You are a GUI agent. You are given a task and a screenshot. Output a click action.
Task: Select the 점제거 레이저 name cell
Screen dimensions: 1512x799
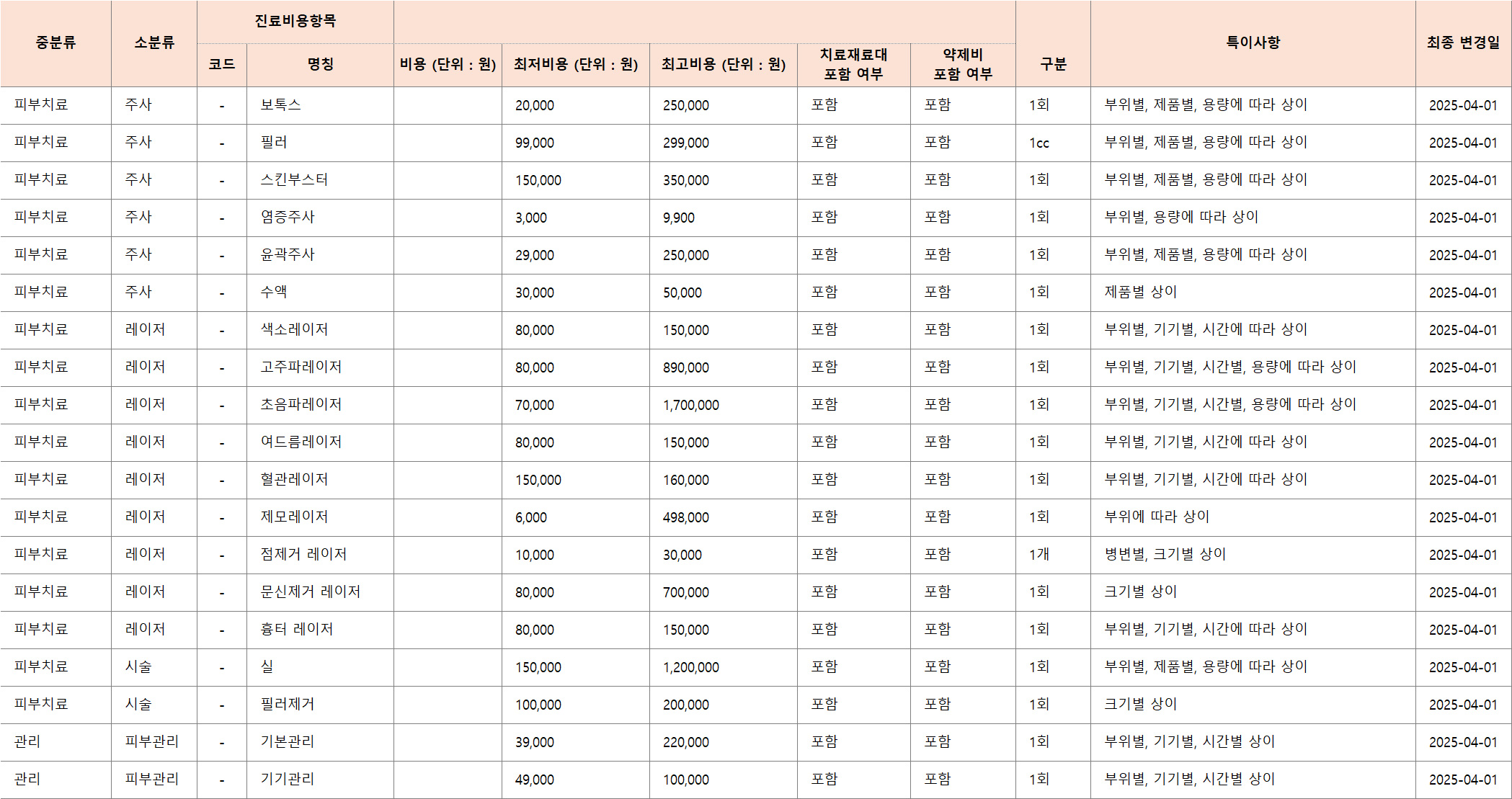coord(320,555)
